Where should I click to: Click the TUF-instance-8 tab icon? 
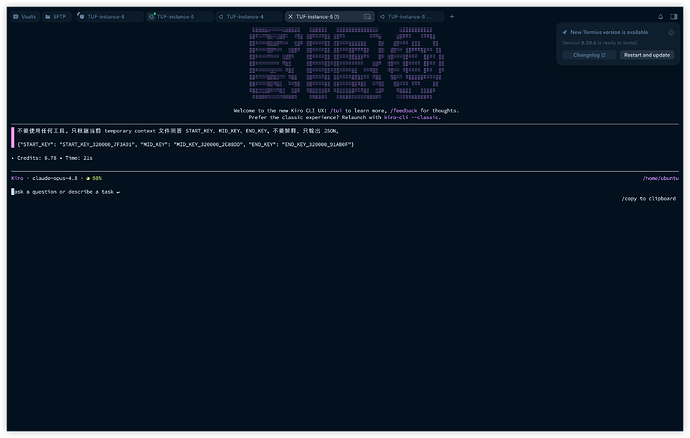[x=81, y=16]
